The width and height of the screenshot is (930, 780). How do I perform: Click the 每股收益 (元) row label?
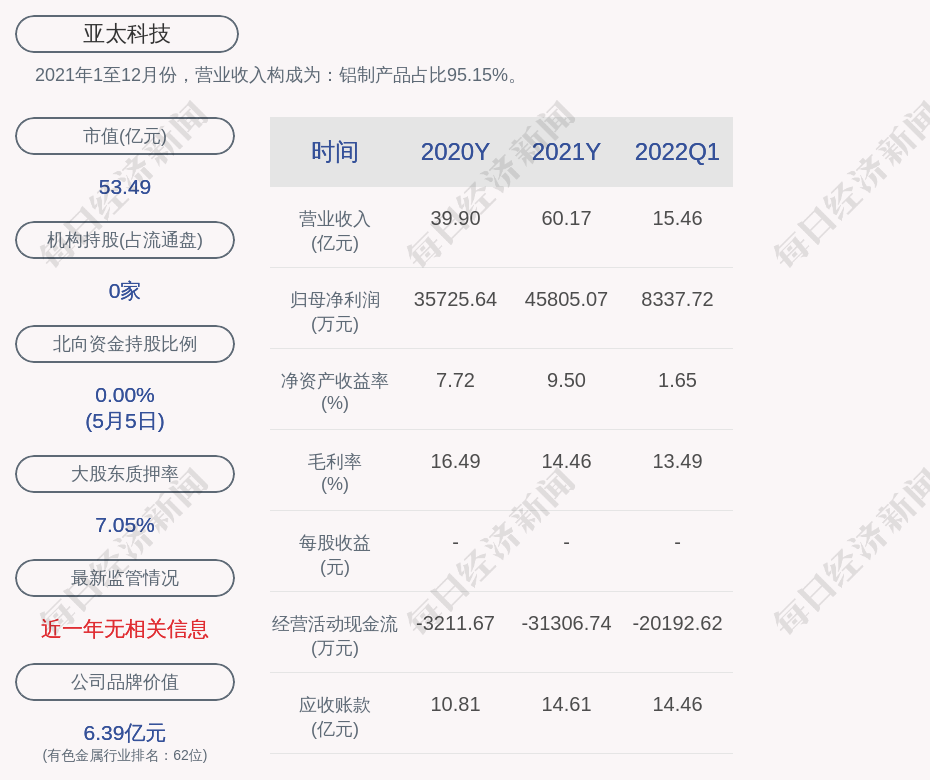coord(335,555)
